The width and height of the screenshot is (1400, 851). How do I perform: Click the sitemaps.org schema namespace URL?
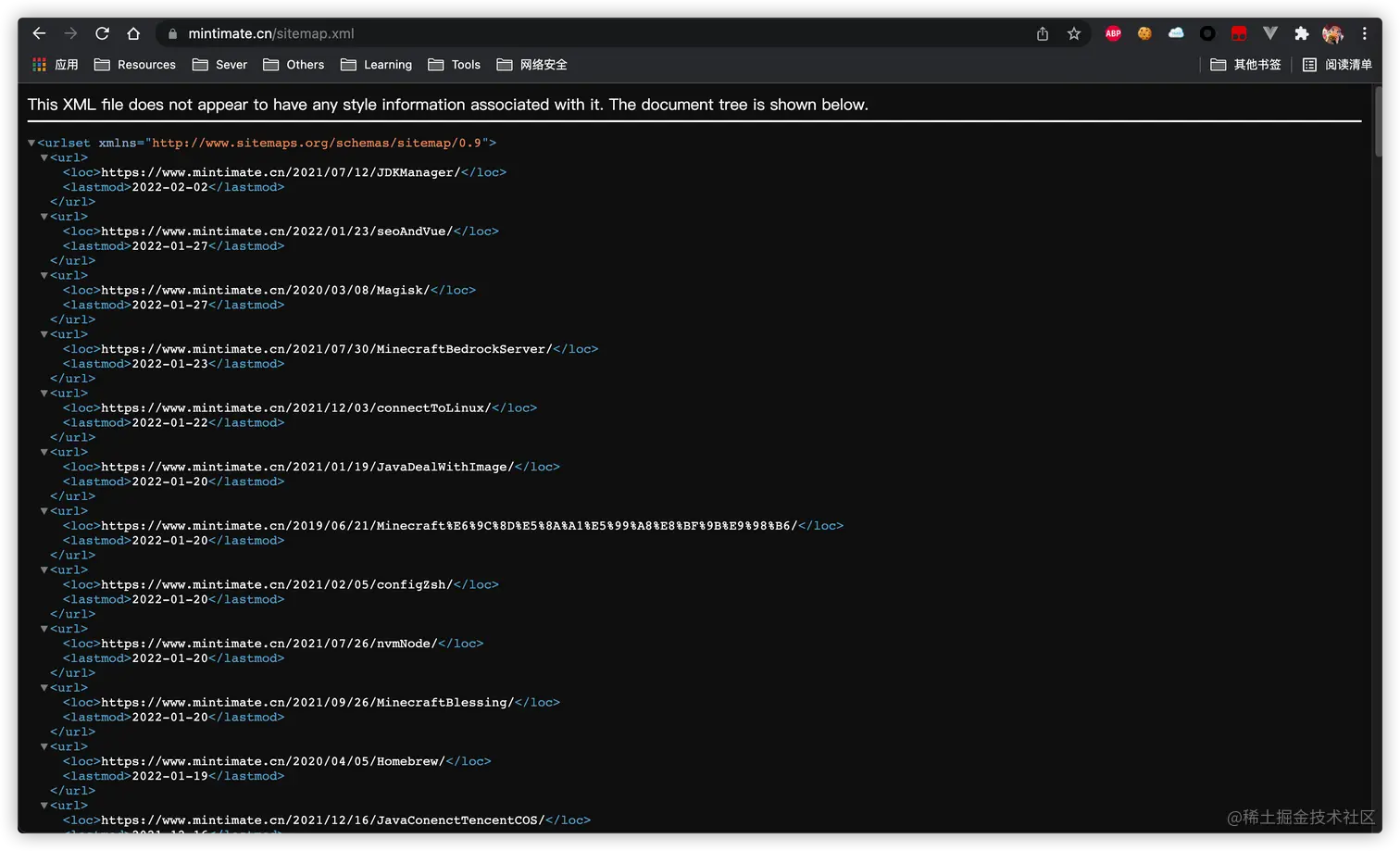tap(317, 143)
